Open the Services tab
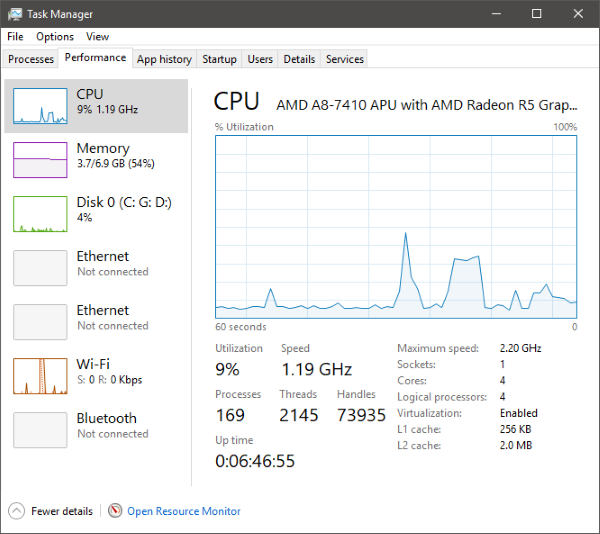The image size is (600, 534). pyautogui.click(x=345, y=59)
